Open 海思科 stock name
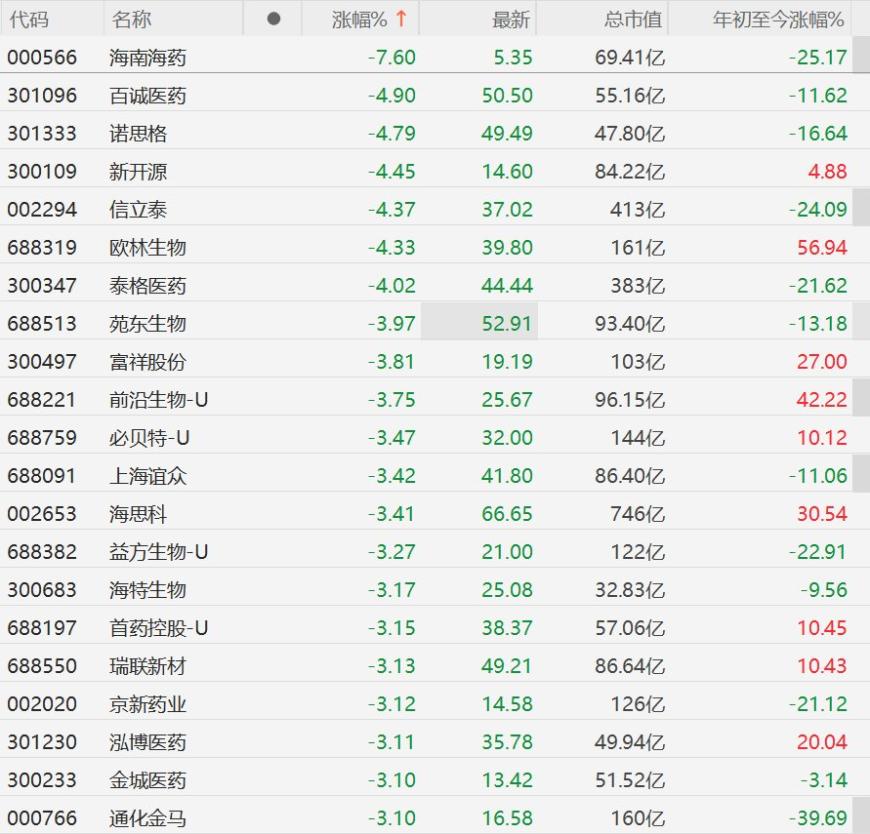The image size is (870, 834). point(138,514)
